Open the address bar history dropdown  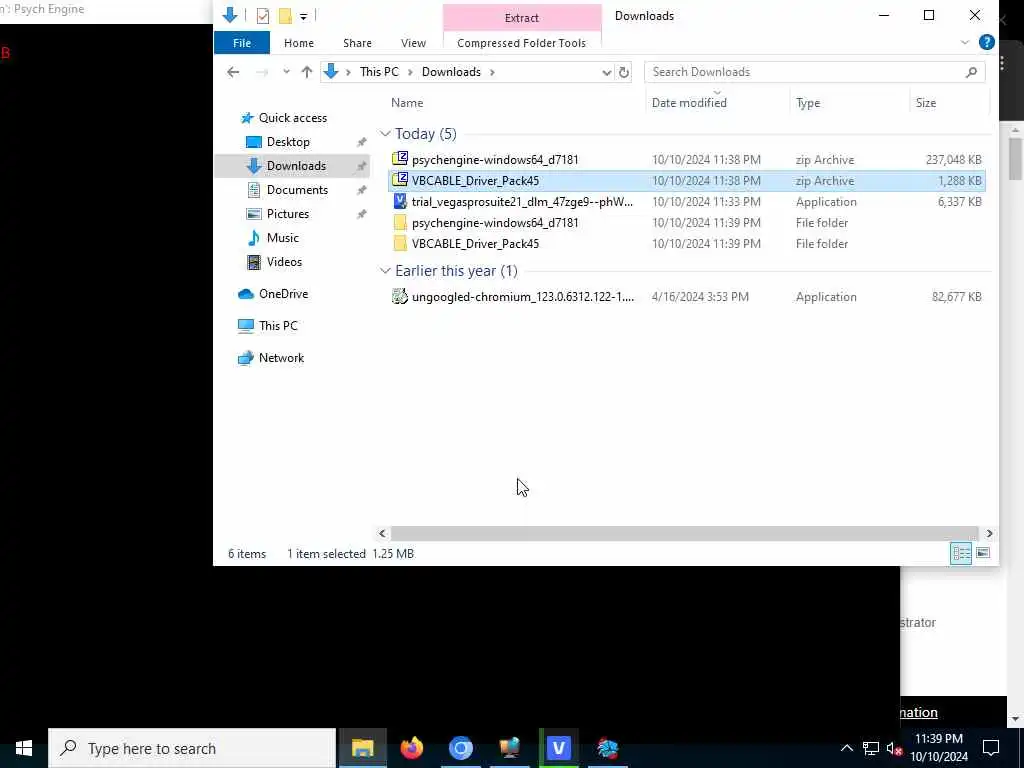pyautogui.click(x=606, y=72)
